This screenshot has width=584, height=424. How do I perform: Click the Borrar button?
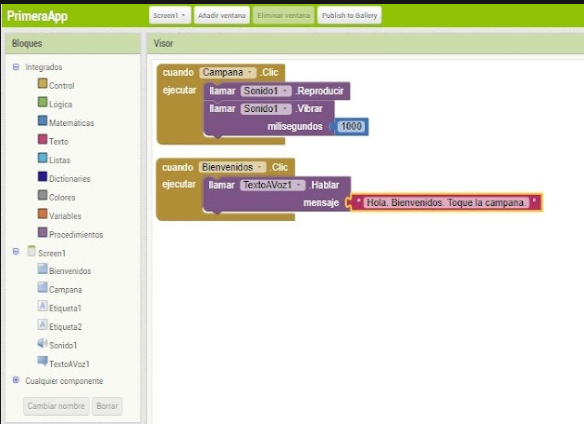coord(107,406)
